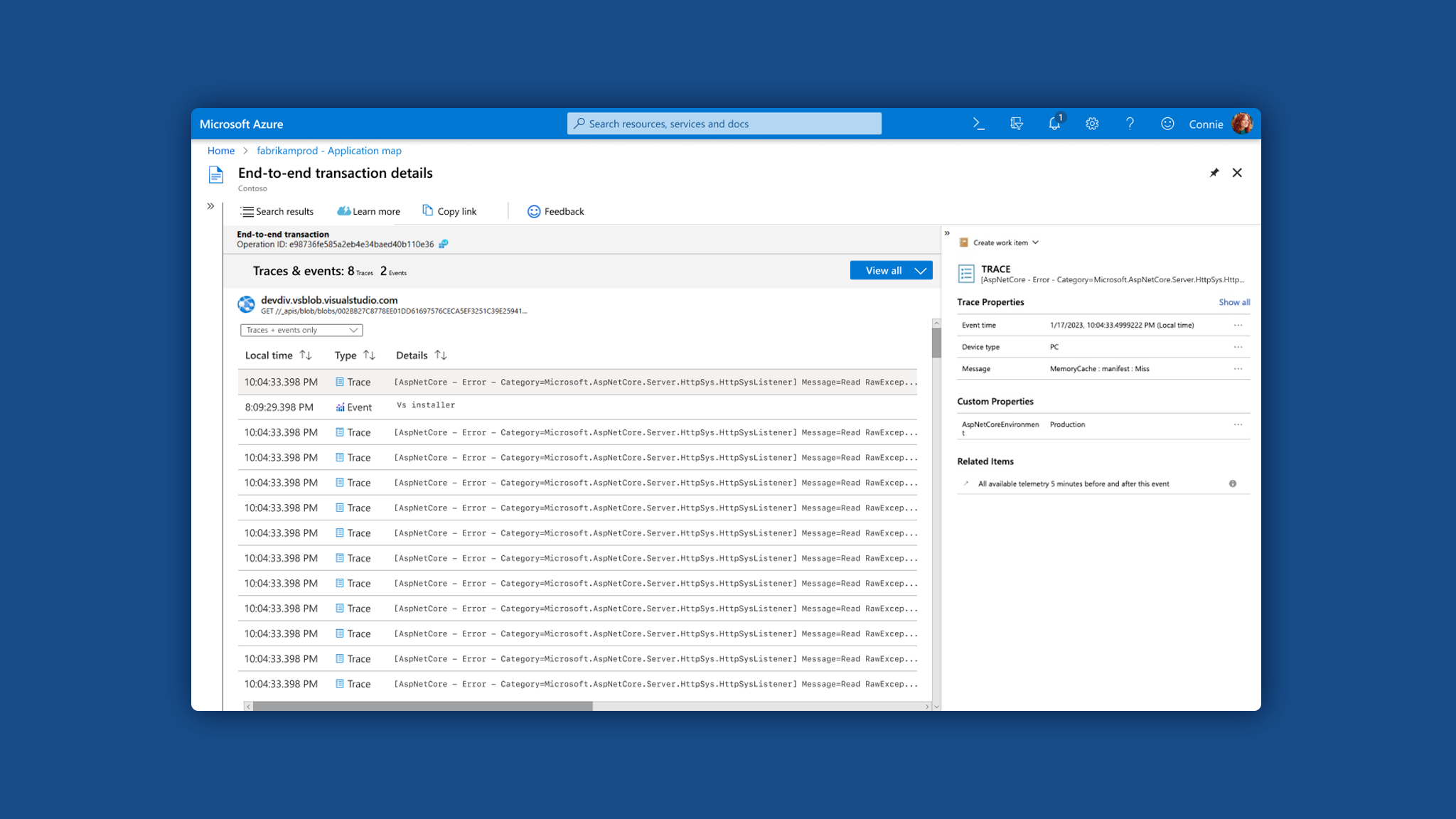
Task: Open the help question mark icon
Action: pyautogui.click(x=1130, y=124)
